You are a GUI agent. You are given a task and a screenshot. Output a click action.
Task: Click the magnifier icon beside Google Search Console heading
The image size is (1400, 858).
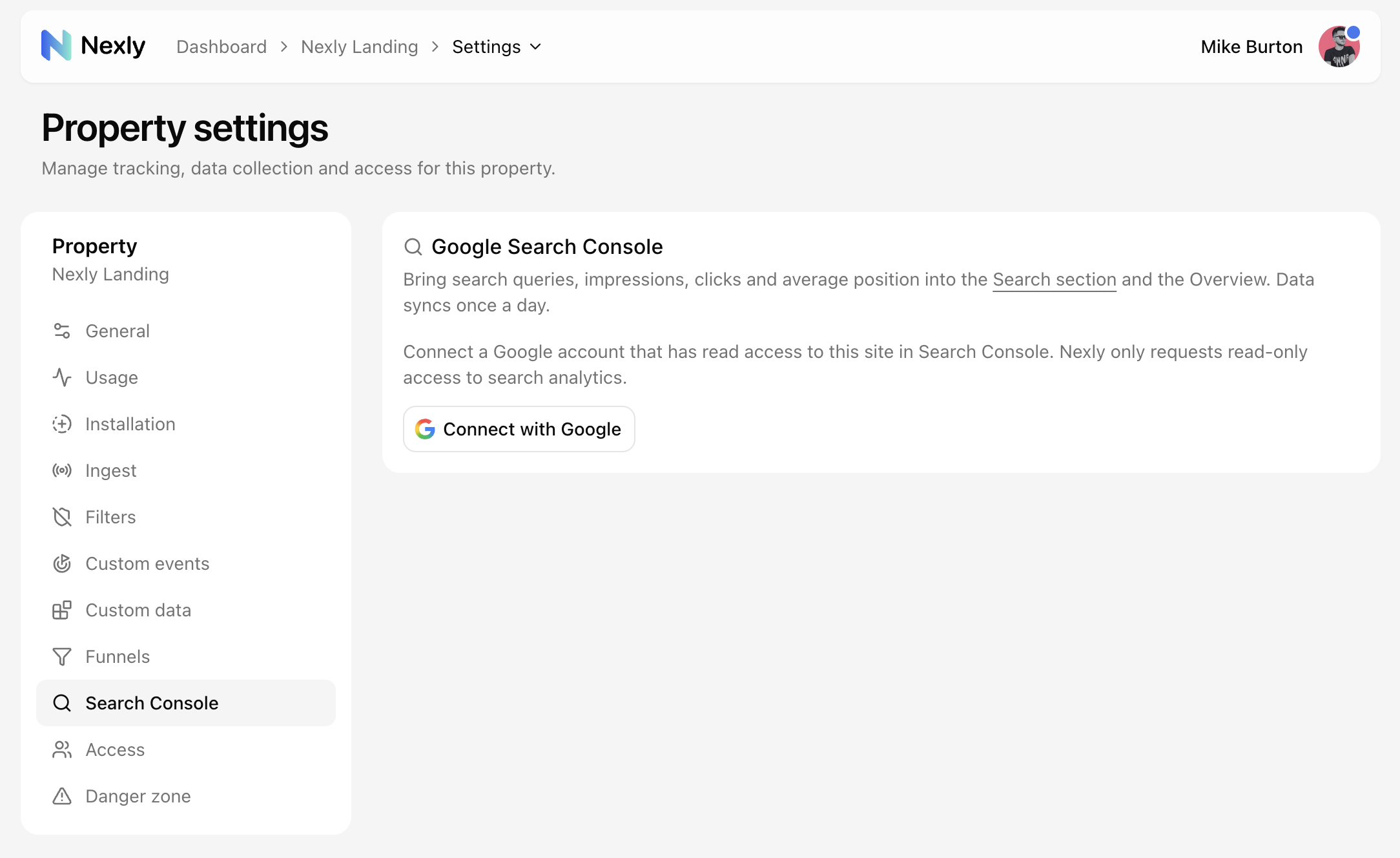[x=413, y=247]
